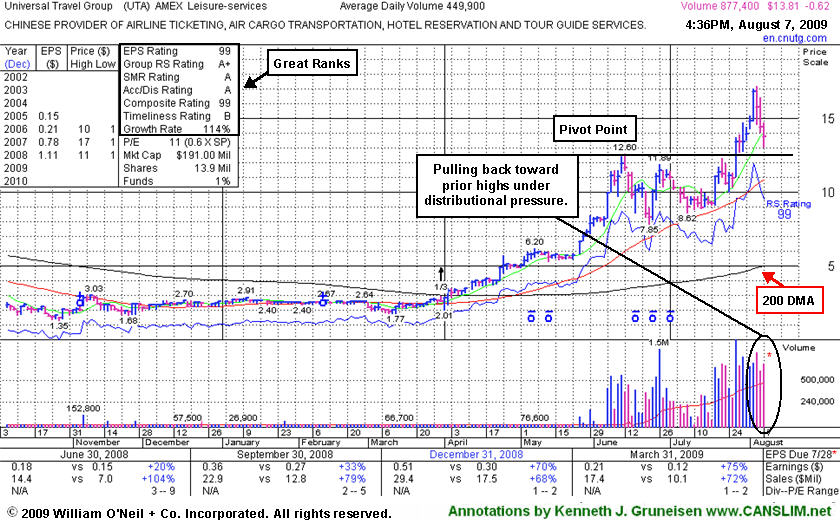Select the Universal Travel Group company name
Screen dimensions: 840x524
tap(58, 6)
